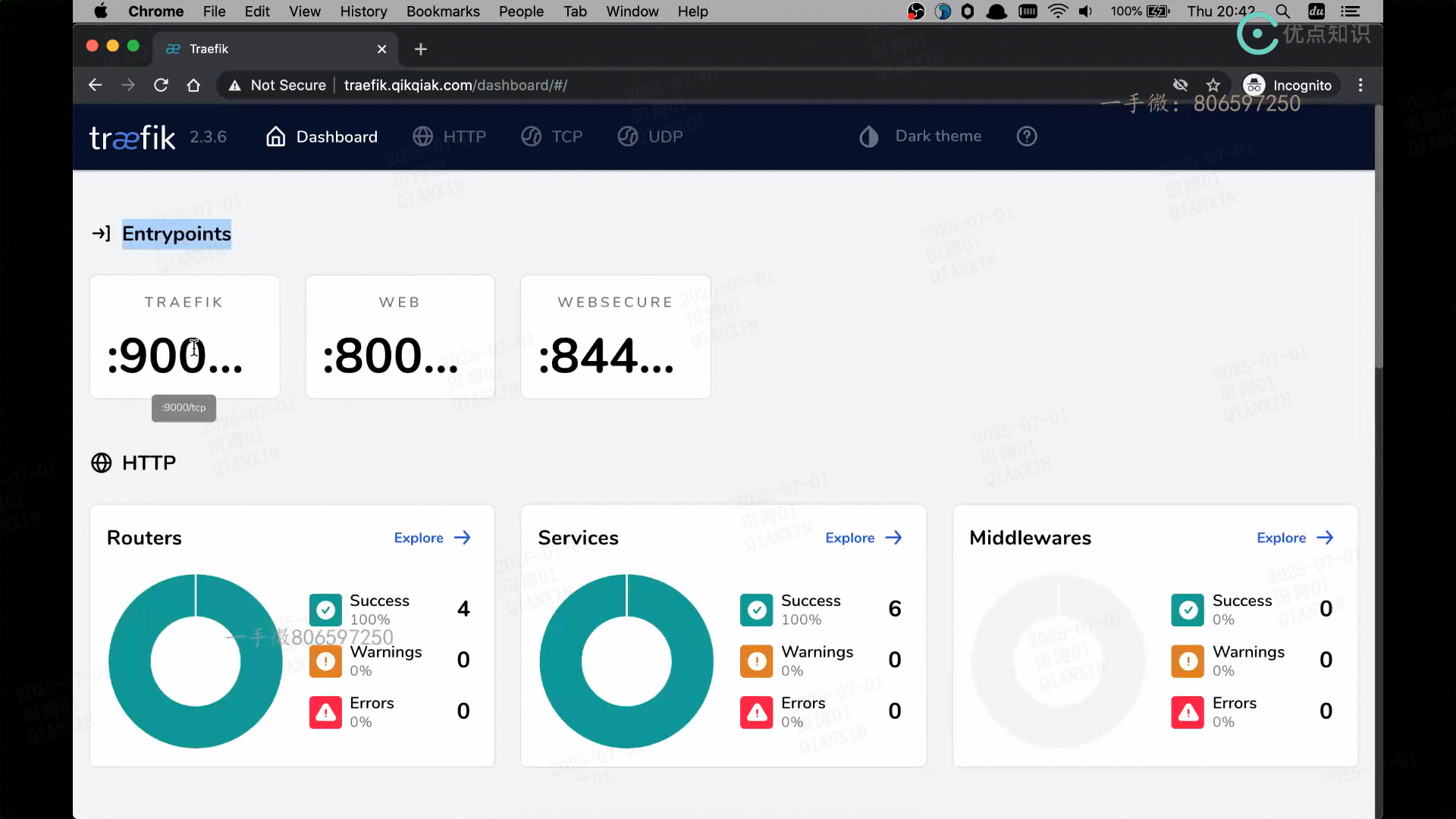Click the Traefik logo
The height and width of the screenshot is (819, 1456).
click(x=133, y=137)
